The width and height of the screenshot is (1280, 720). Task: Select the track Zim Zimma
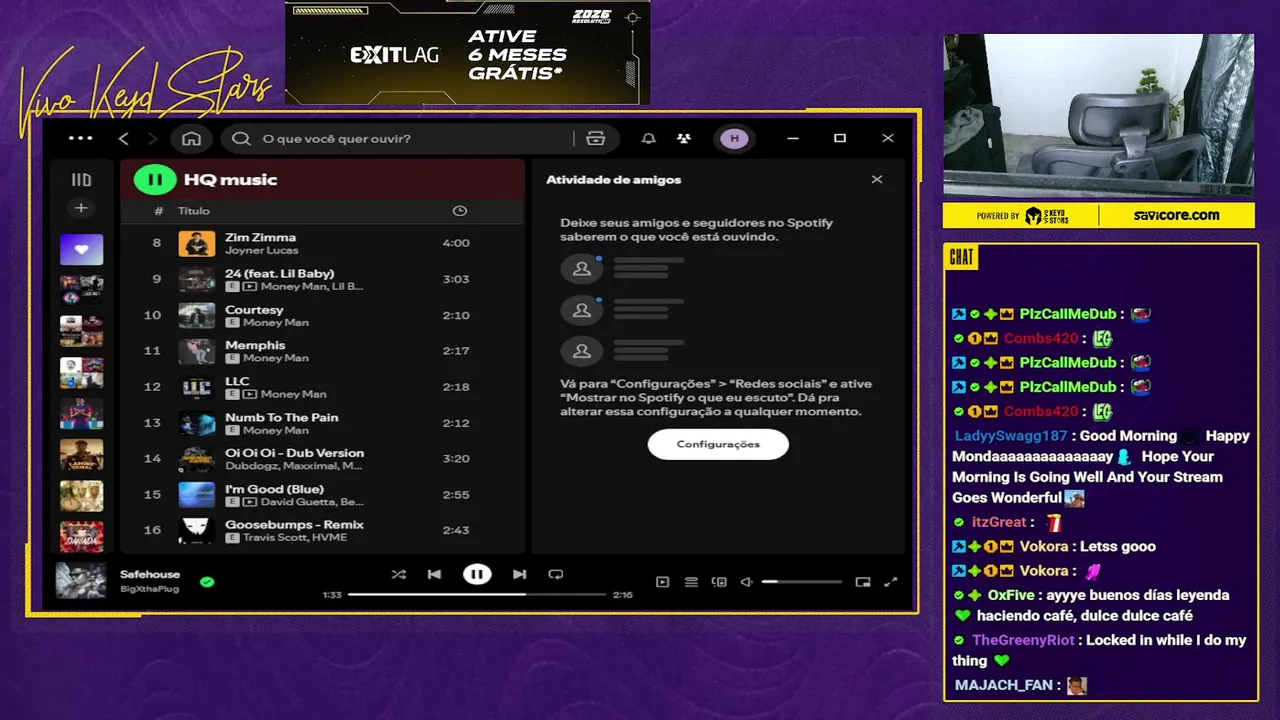click(322, 243)
